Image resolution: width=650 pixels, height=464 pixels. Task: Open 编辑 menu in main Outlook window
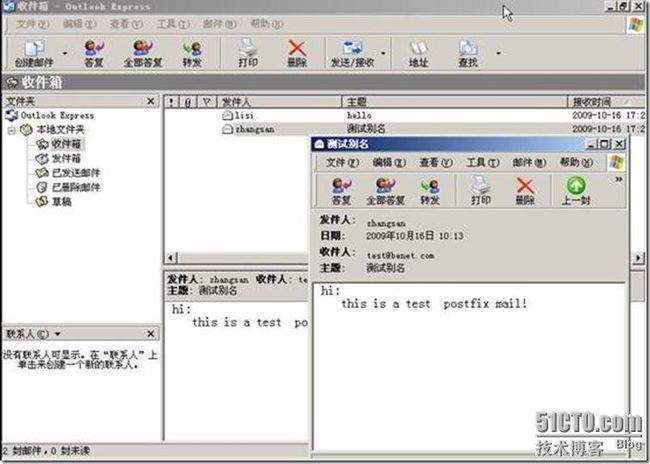click(79, 24)
